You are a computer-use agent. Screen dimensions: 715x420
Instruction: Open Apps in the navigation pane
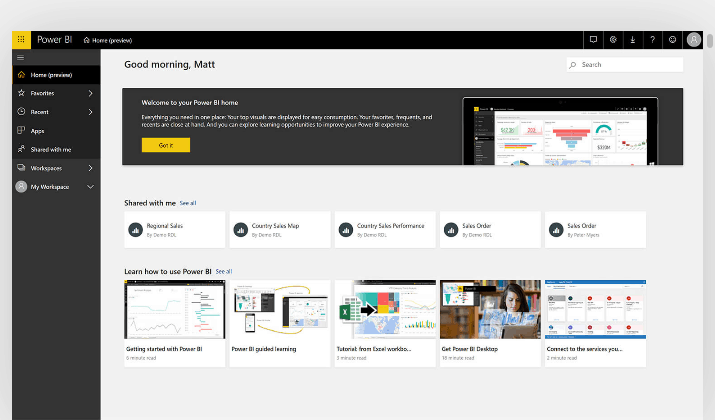56,131
